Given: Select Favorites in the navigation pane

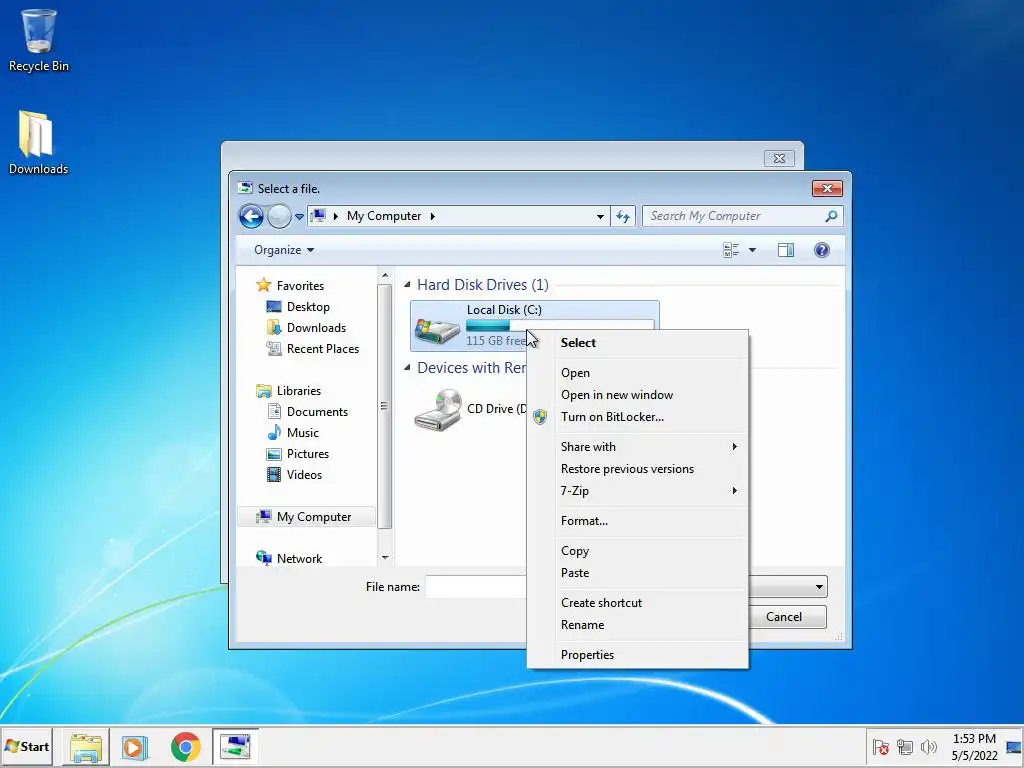Looking at the screenshot, I should 291,285.
